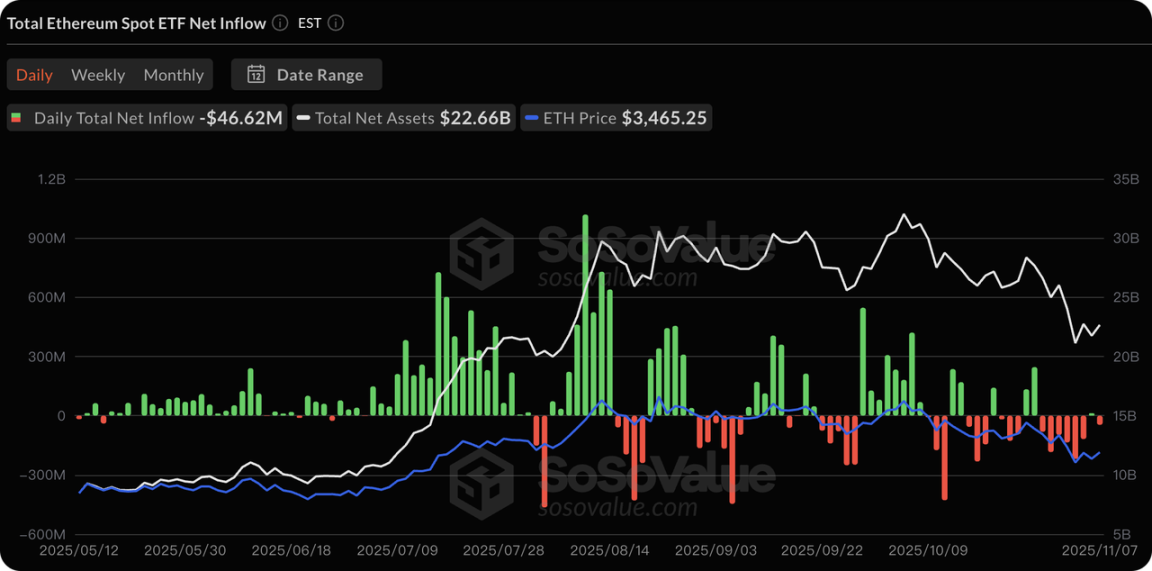Click the large red outflow bar near 2025/07/28

(545, 460)
